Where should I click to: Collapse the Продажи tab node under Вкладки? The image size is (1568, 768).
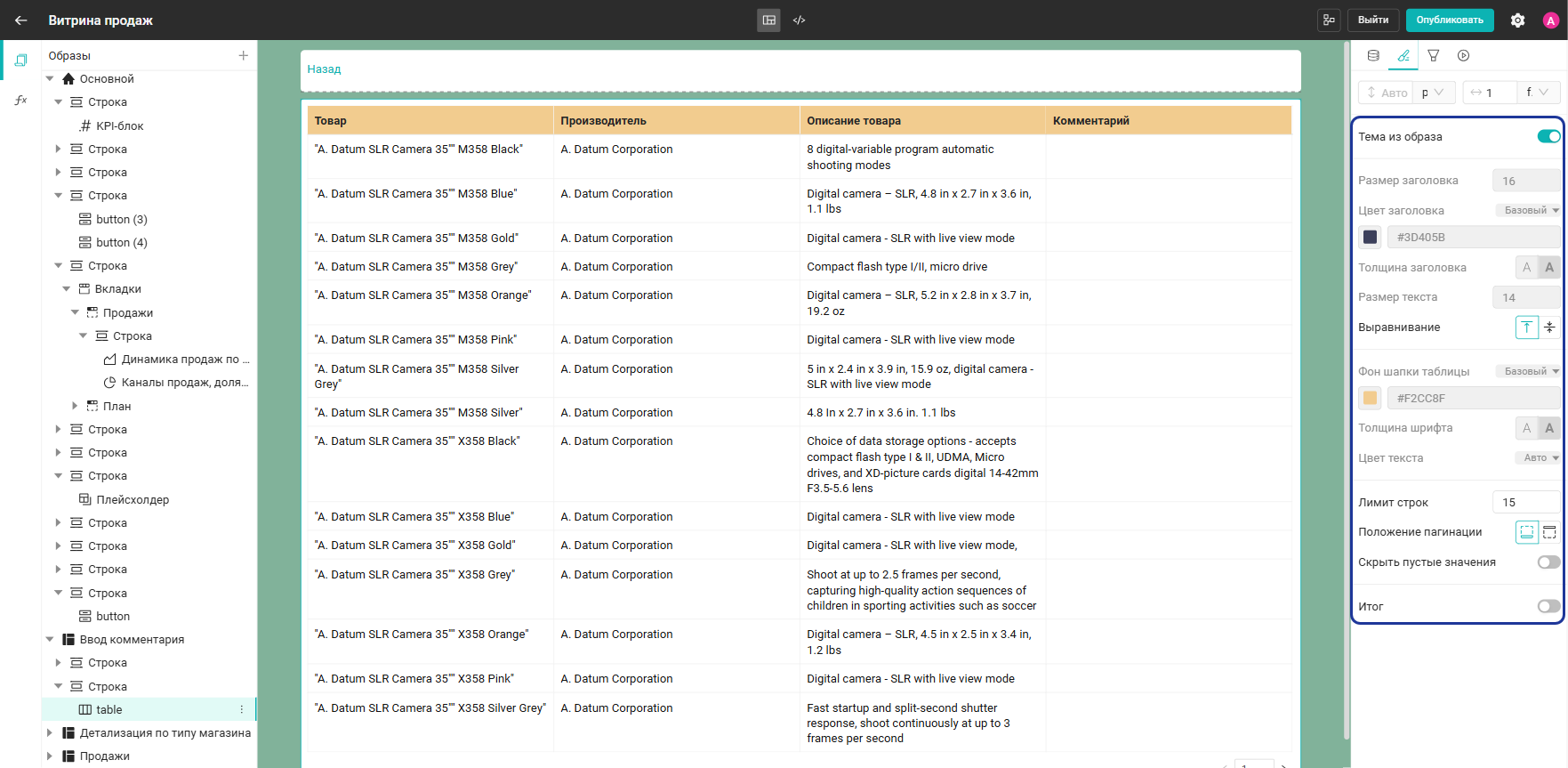point(75,312)
